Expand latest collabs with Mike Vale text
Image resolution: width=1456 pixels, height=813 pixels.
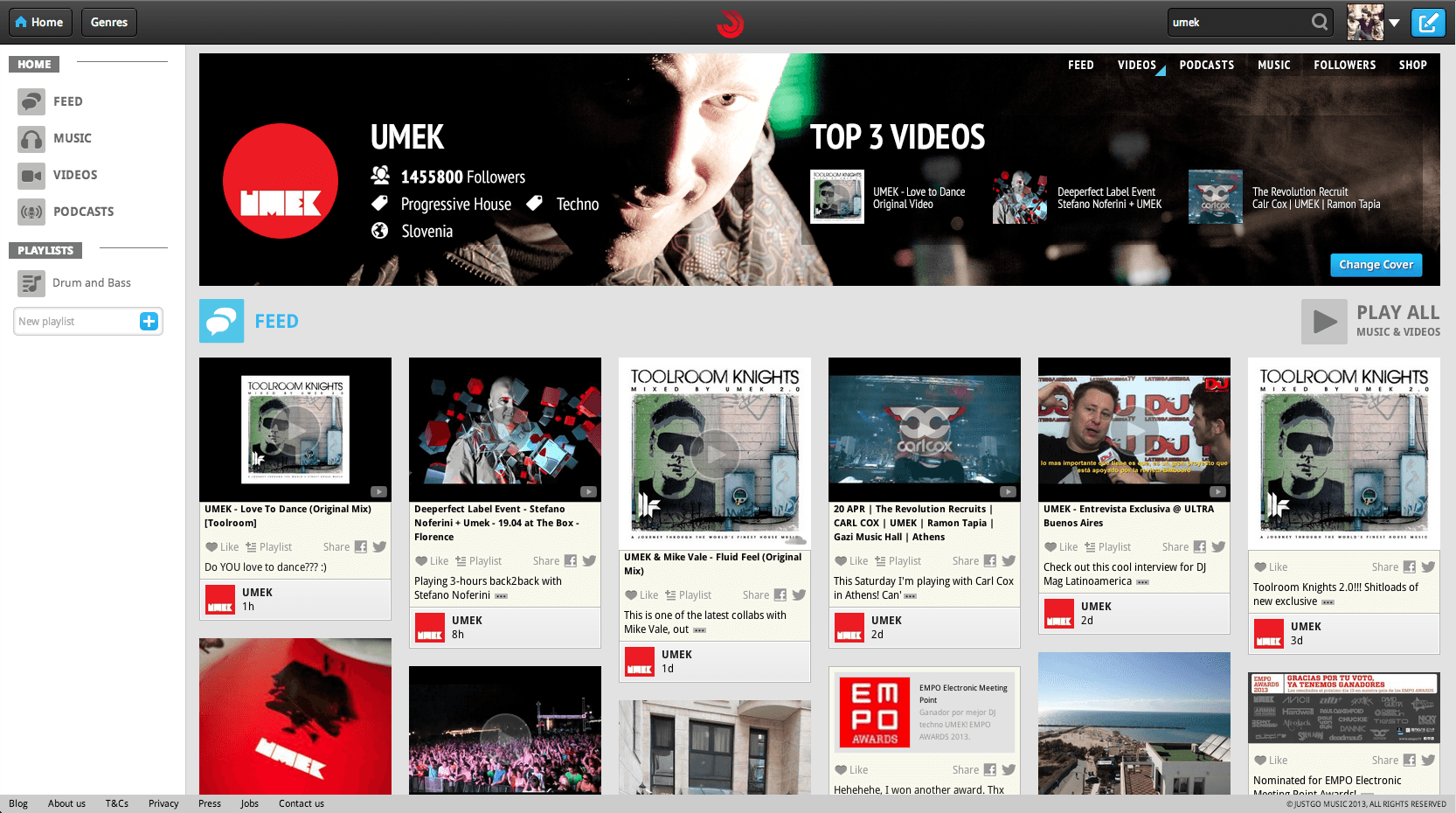coord(699,630)
